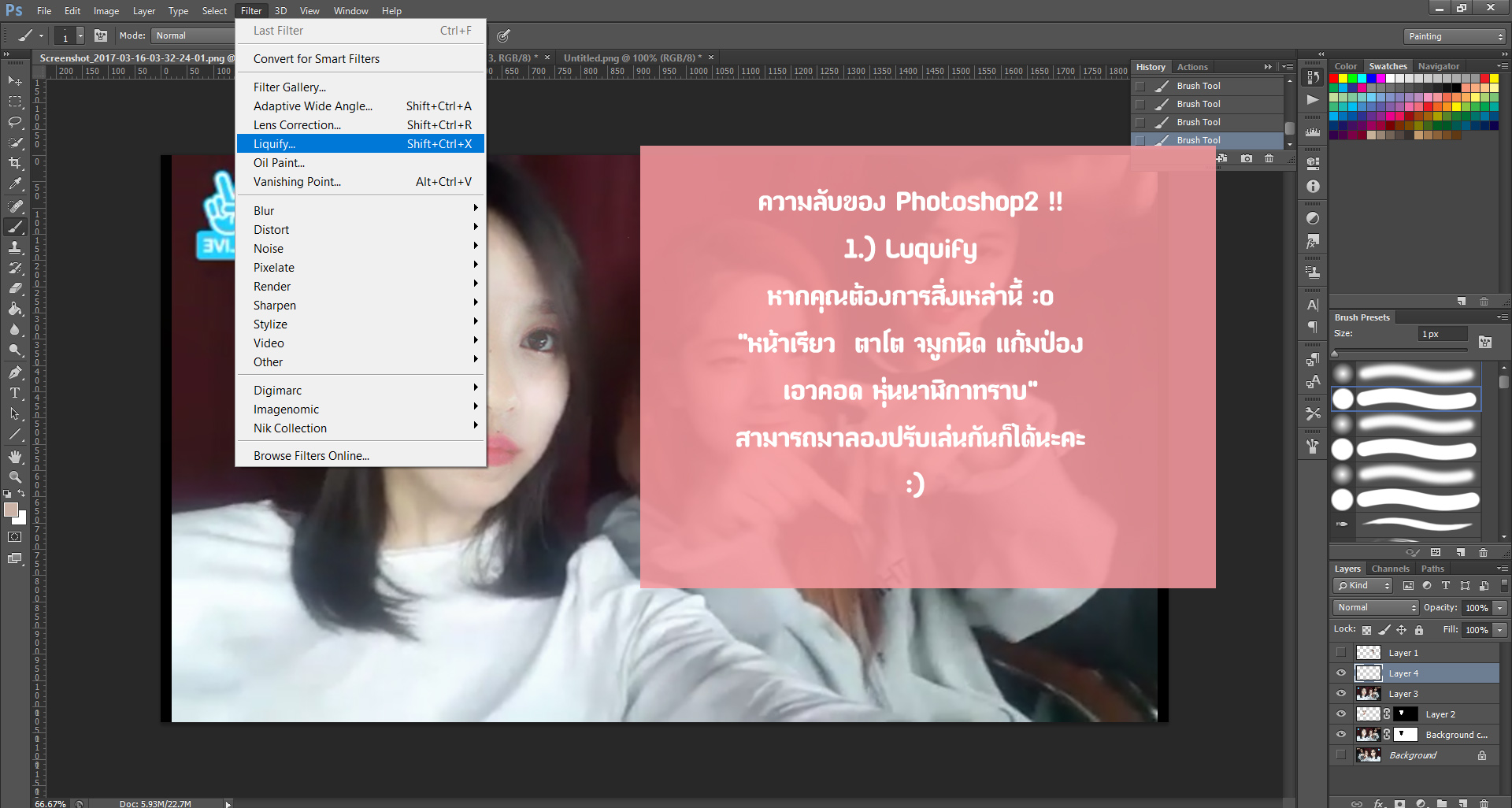
Task: Click the delete layer trash icon
Action: (x=1484, y=803)
